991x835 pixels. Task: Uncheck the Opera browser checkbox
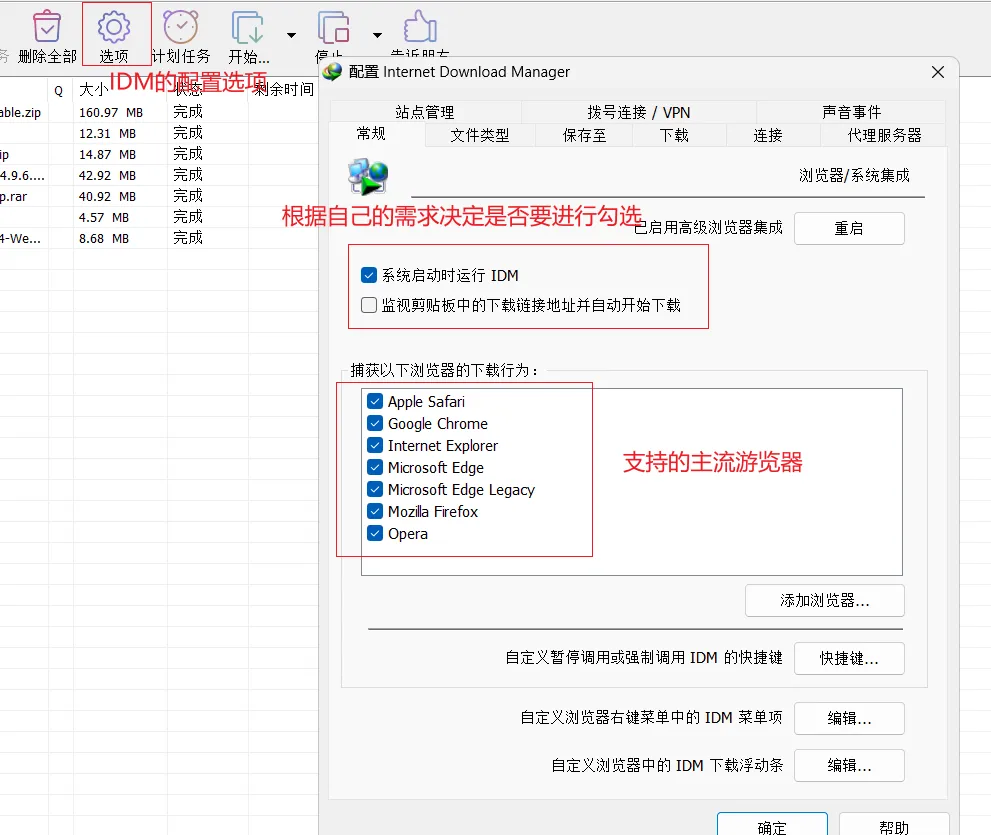(375, 533)
